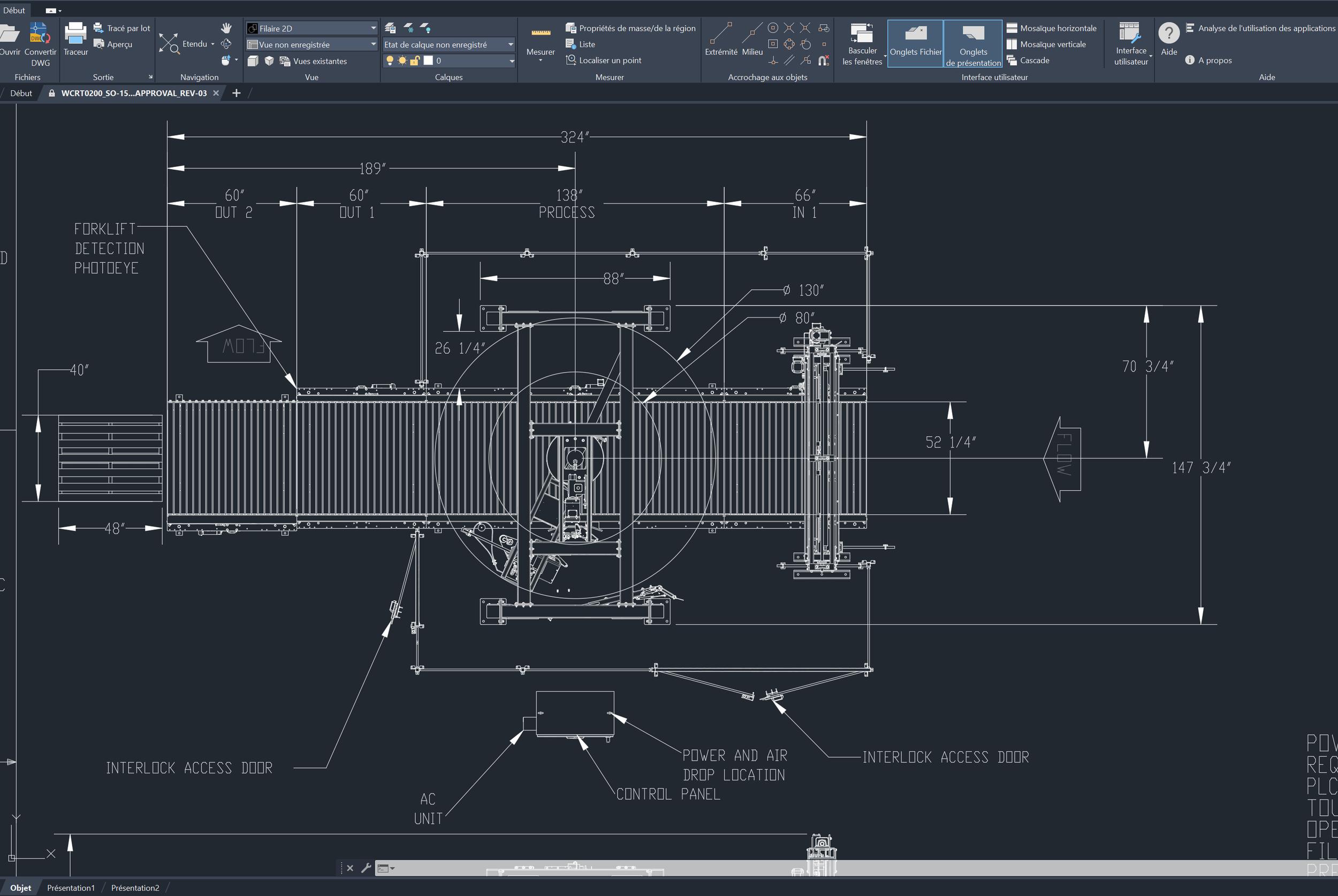
Task: Click the Basculer les fenêtres icon
Action: (862, 33)
